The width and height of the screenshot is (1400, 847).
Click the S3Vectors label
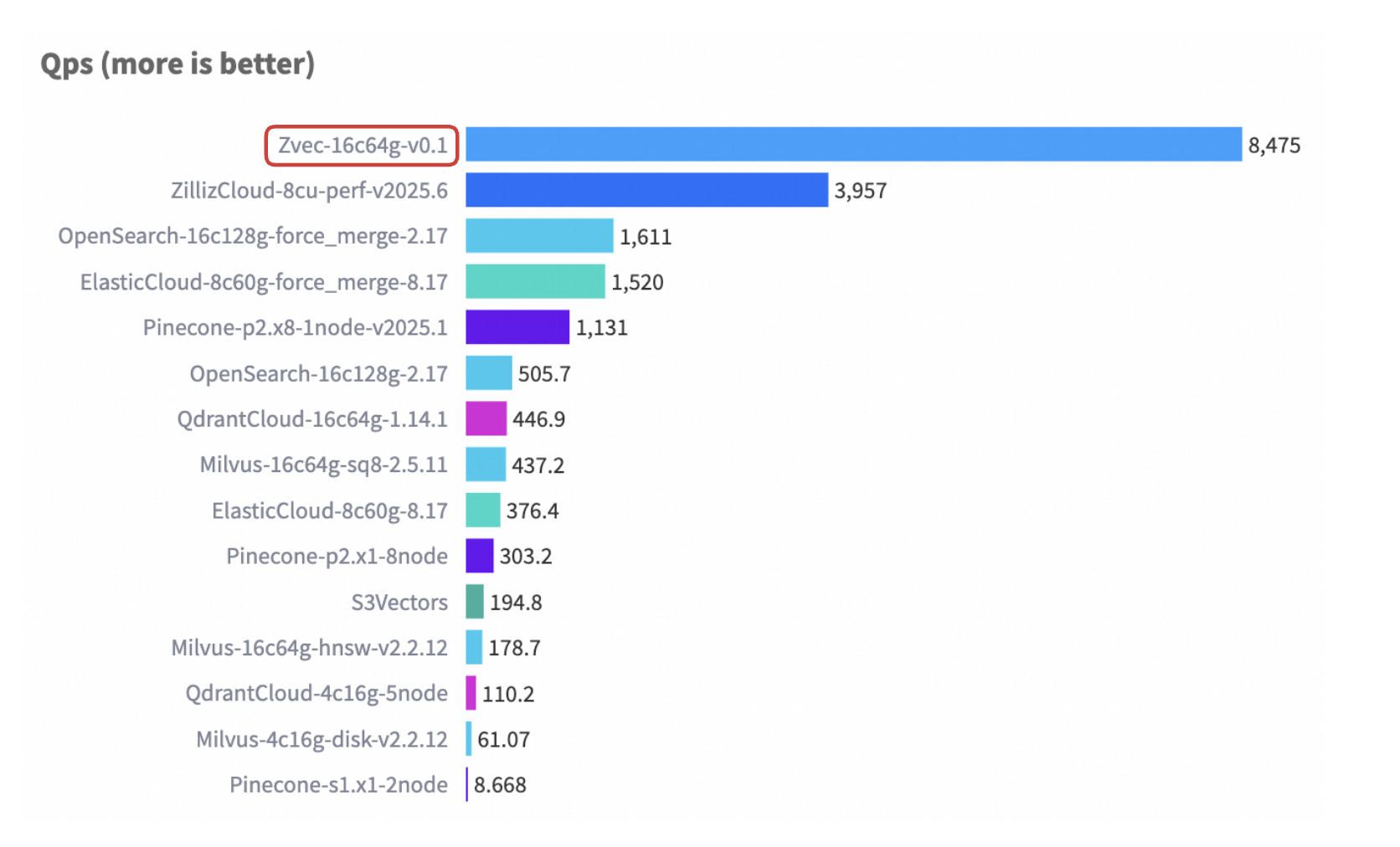(399, 603)
